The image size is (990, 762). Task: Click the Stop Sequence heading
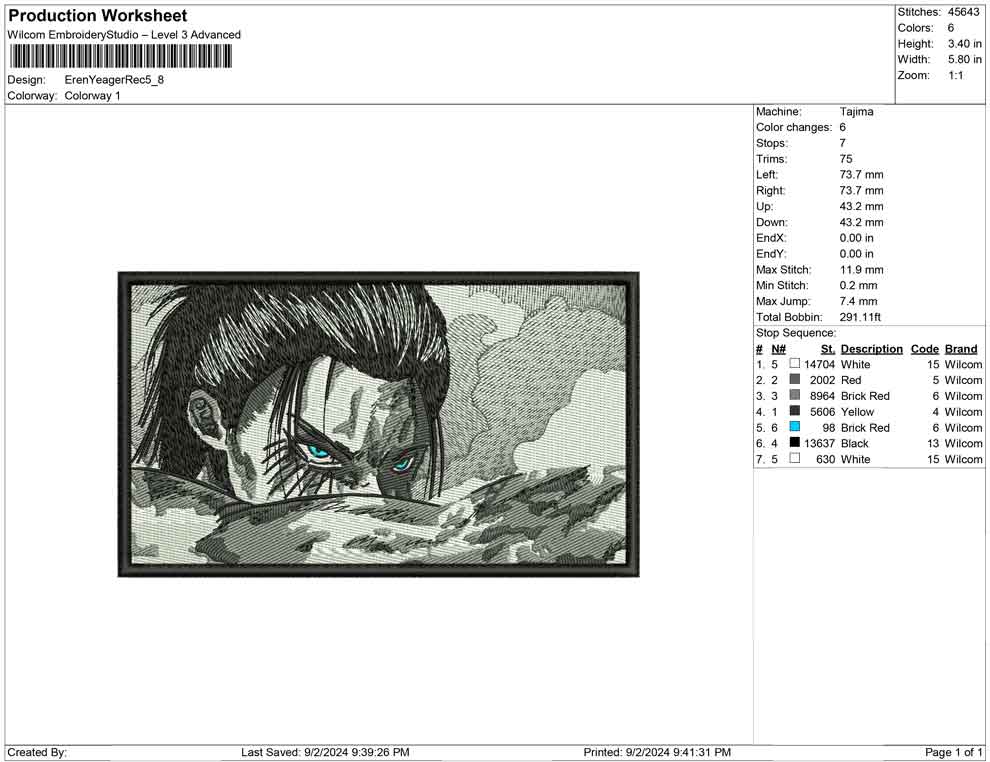pyautogui.click(x=796, y=333)
